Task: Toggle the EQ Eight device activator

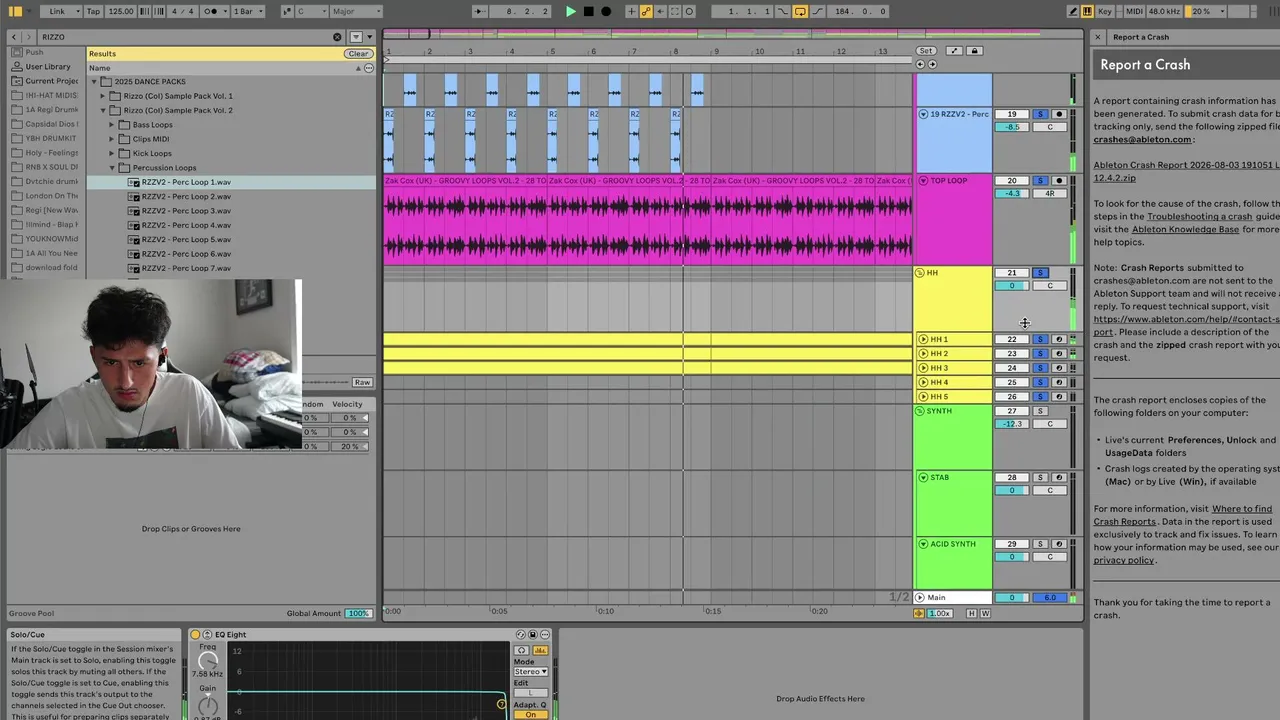Action: [195, 634]
